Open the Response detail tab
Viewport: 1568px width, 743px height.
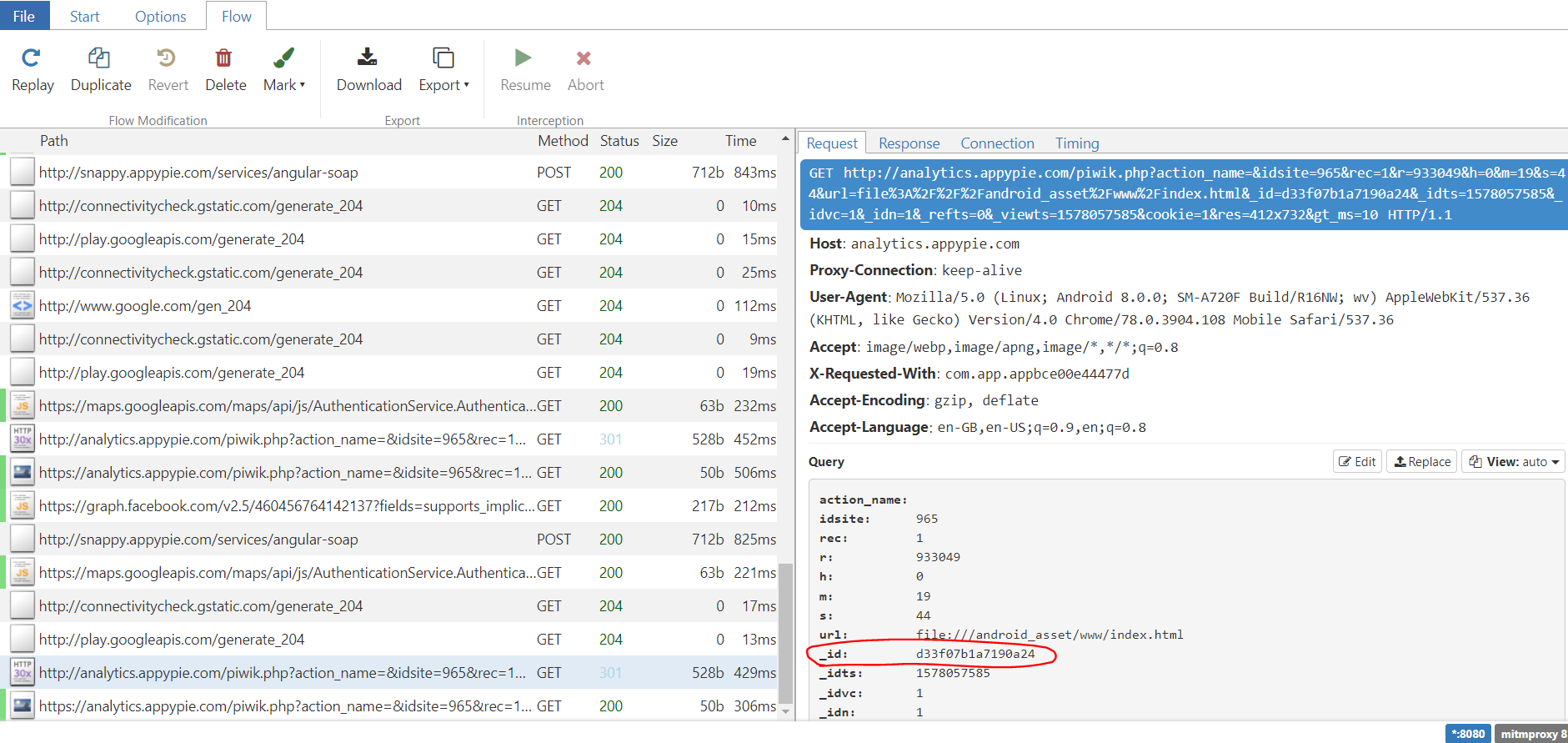(909, 143)
